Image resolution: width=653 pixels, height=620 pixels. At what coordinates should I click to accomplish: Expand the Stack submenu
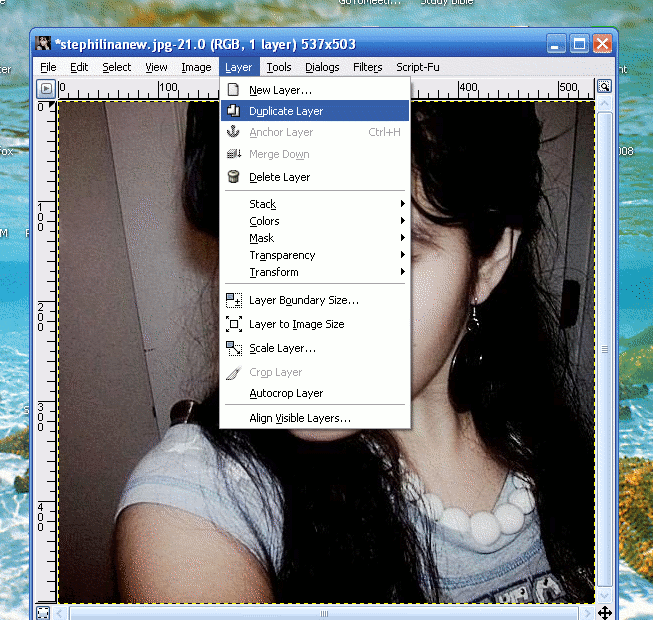pyautogui.click(x=315, y=204)
